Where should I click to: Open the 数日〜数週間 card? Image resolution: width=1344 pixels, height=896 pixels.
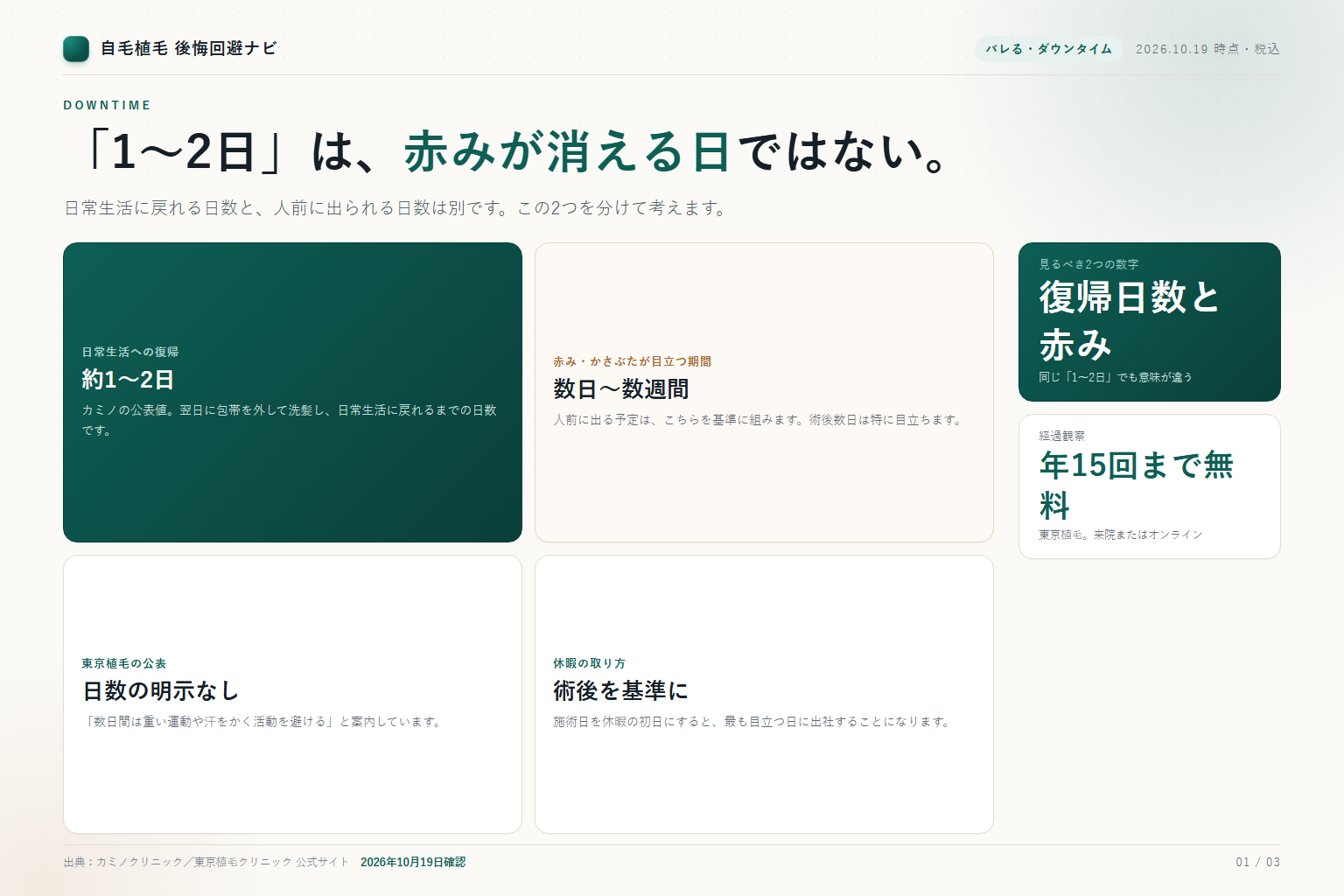(764, 392)
